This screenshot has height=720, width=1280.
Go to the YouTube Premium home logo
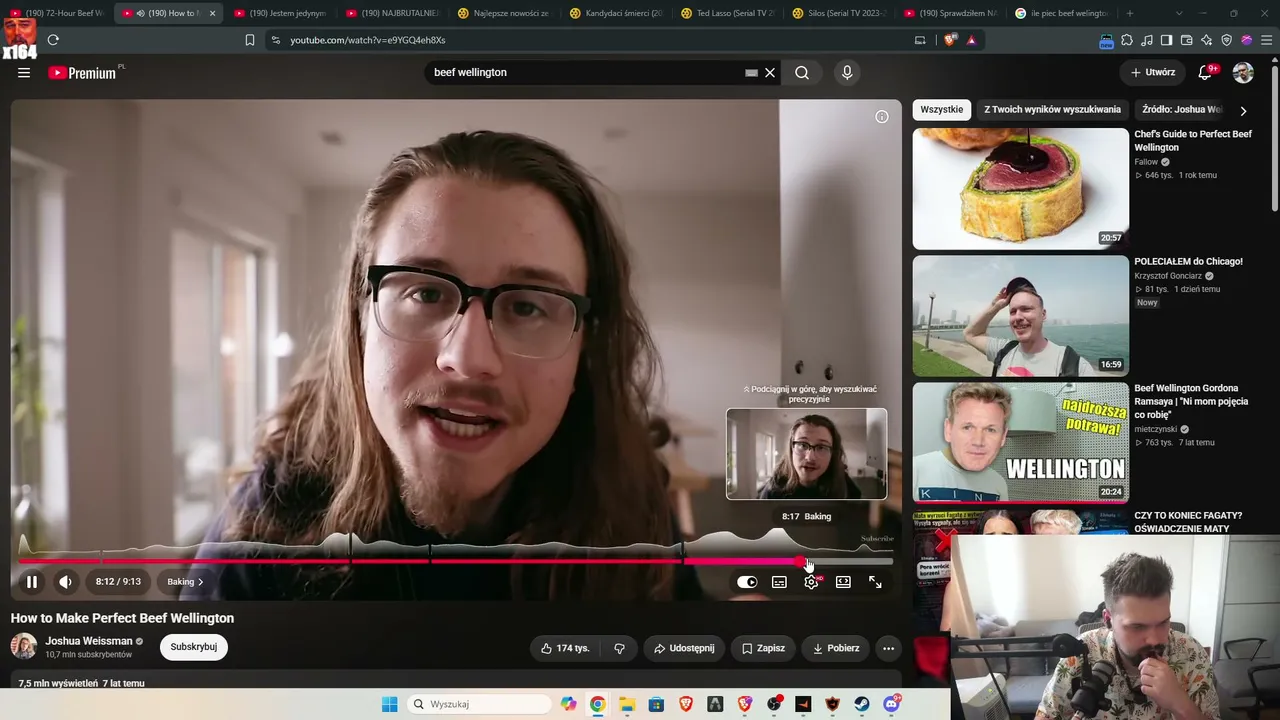(82, 72)
